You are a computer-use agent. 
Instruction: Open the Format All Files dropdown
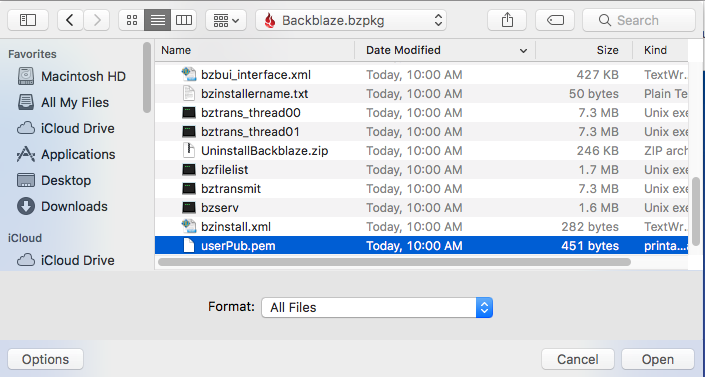377,308
